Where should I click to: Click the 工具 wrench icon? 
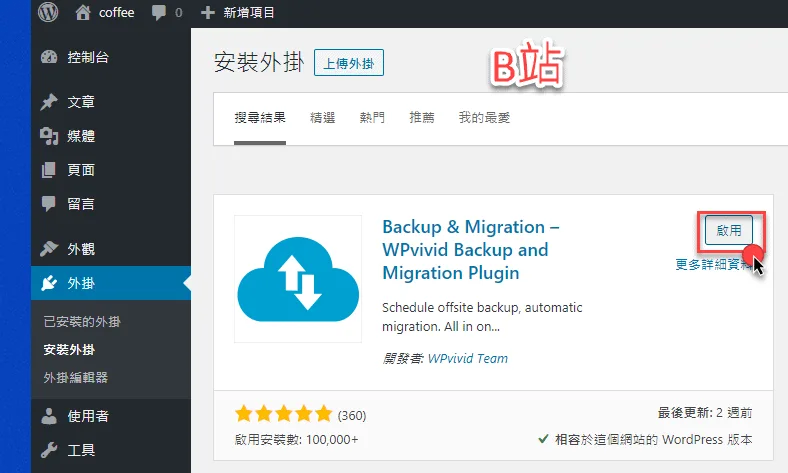[49, 450]
